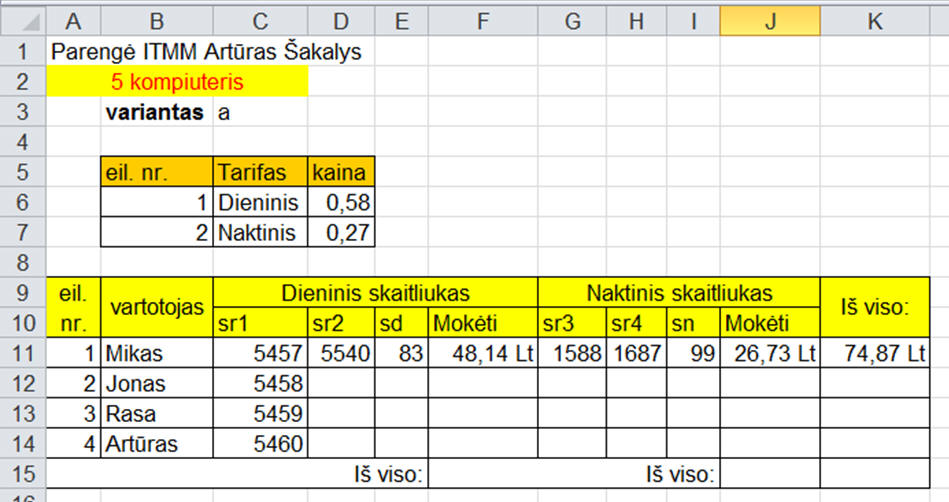Select Artūras's sr1 value 5460
The width and height of the screenshot is (949, 502).
[x=259, y=443]
